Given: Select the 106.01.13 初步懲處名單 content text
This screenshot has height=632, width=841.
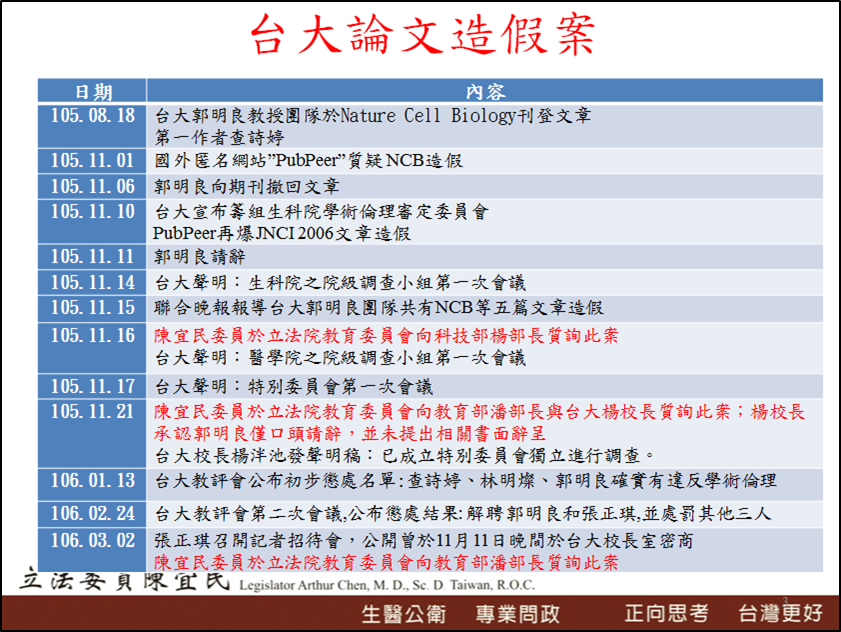Looking at the screenshot, I should (466, 481).
